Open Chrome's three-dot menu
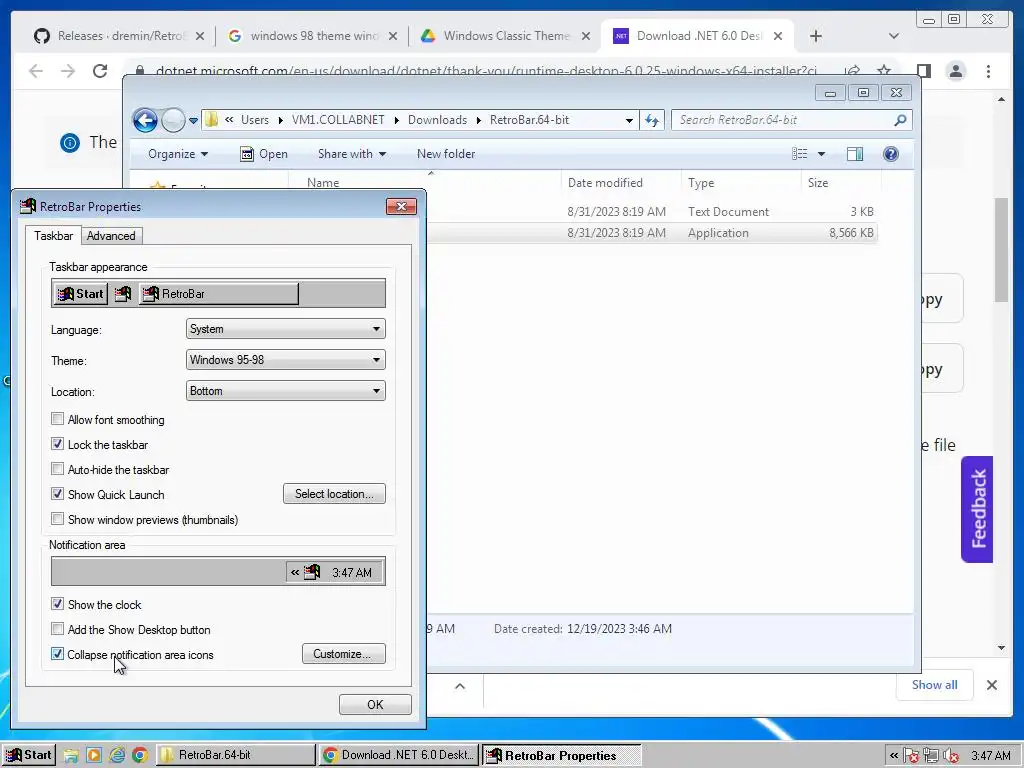Screen dimensions: 1024x768 (x=988, y=71)
